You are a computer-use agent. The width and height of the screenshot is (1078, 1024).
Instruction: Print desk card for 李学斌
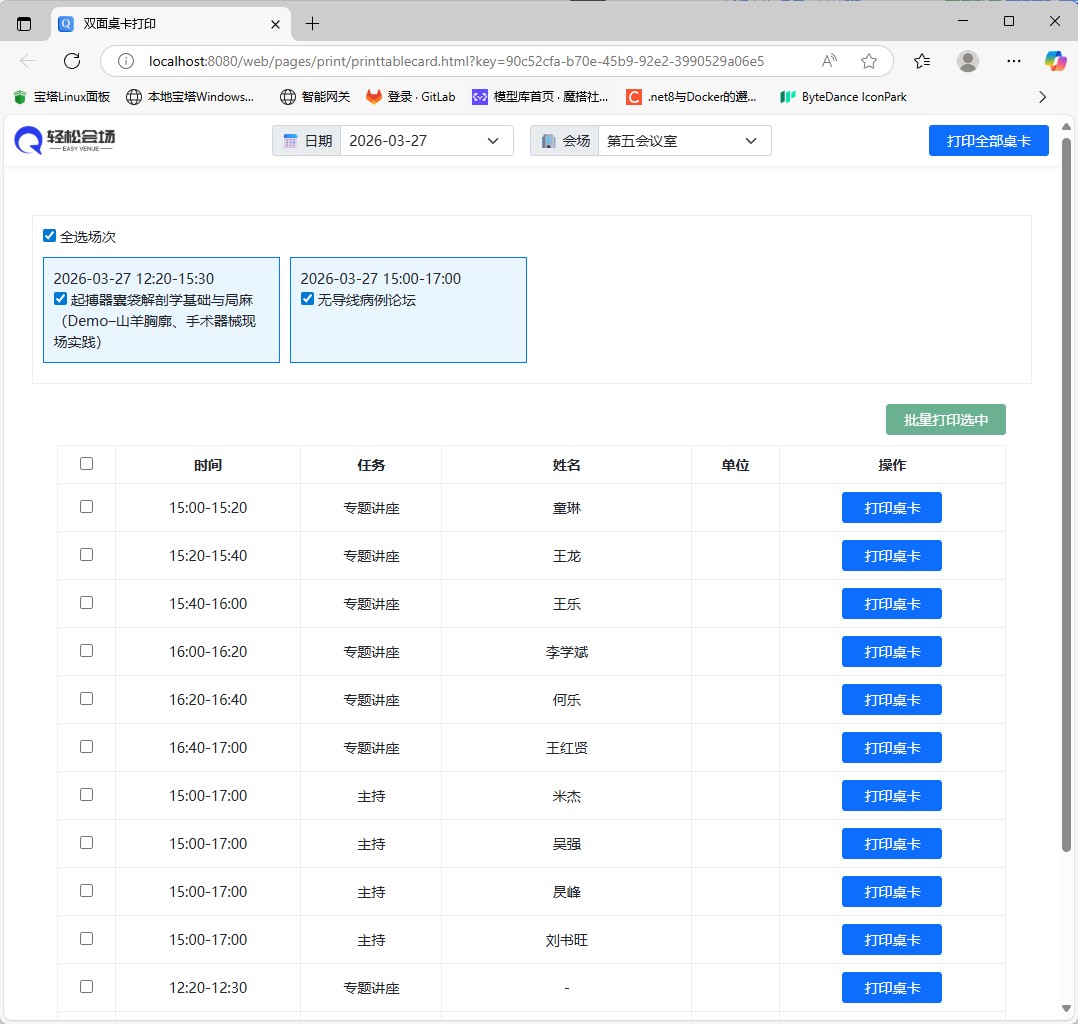click(892, 652)
